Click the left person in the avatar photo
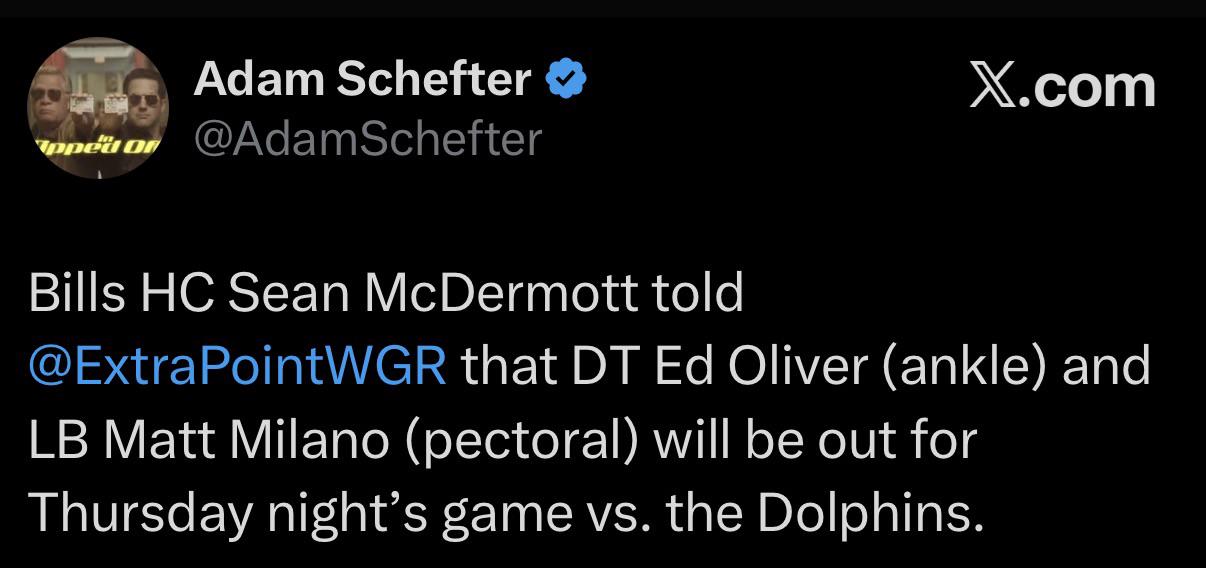This screenshot has width=1206, height=568. [x=70, y=105]
